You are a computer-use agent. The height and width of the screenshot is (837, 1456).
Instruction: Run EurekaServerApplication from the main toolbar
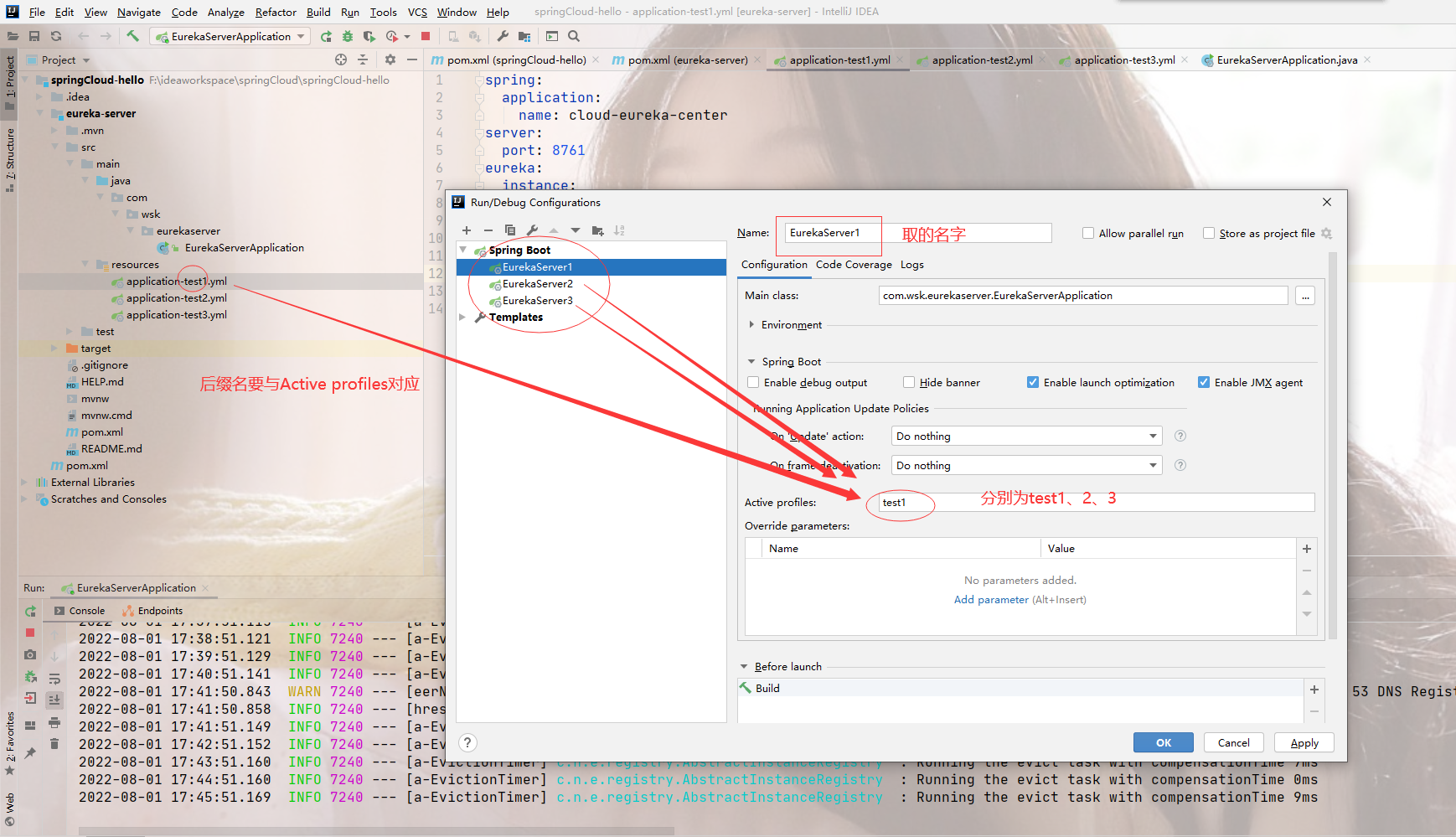(326, 36)
